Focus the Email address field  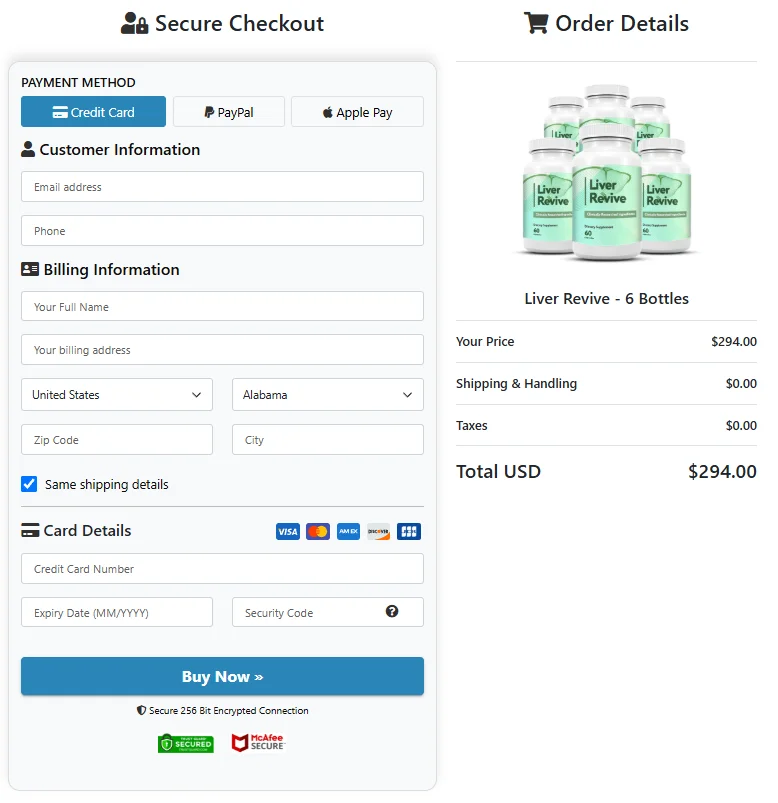pyautogui.click(x=222, y=187)
